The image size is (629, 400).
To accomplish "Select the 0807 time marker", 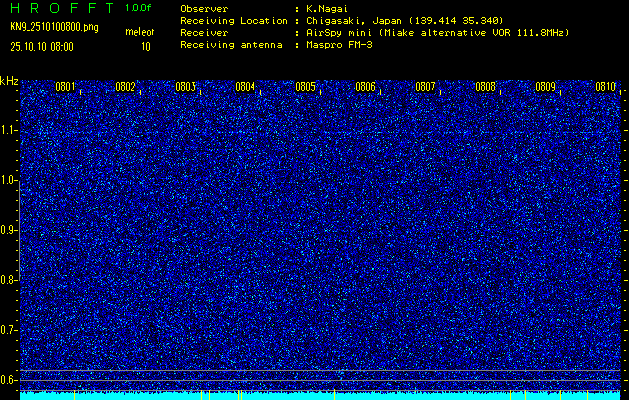I will tap(425, 87).
